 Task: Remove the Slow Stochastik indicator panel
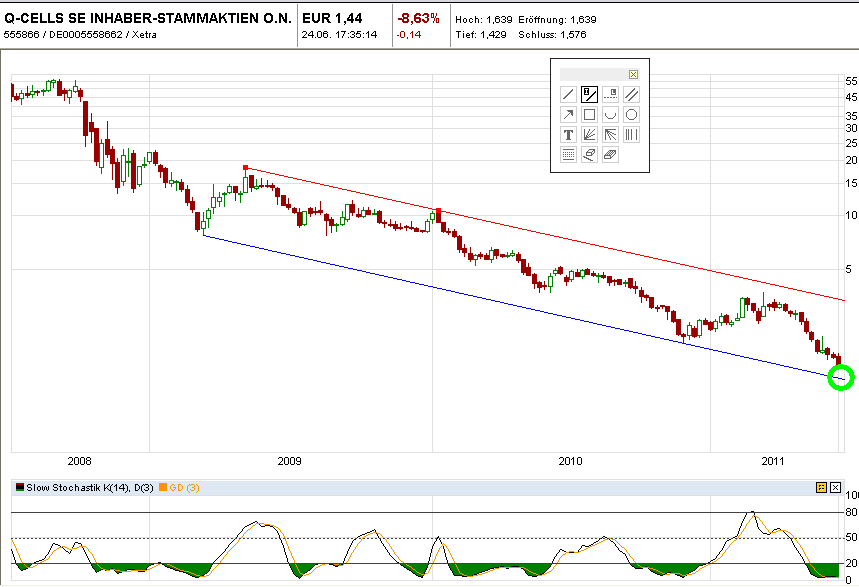pyautogui.click(x=835, y=487)
